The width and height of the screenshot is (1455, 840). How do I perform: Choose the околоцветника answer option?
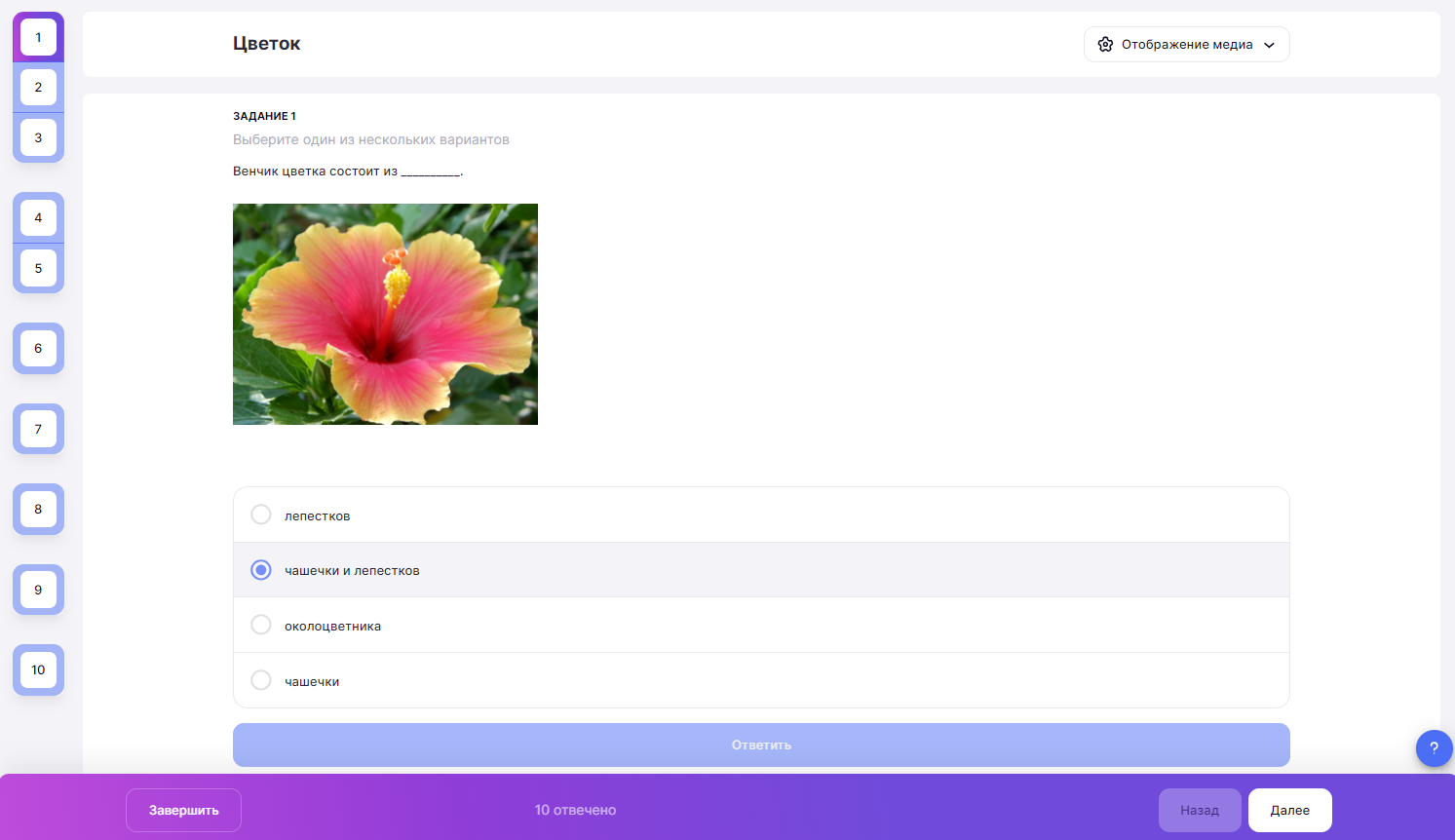(x=761, y=625)
